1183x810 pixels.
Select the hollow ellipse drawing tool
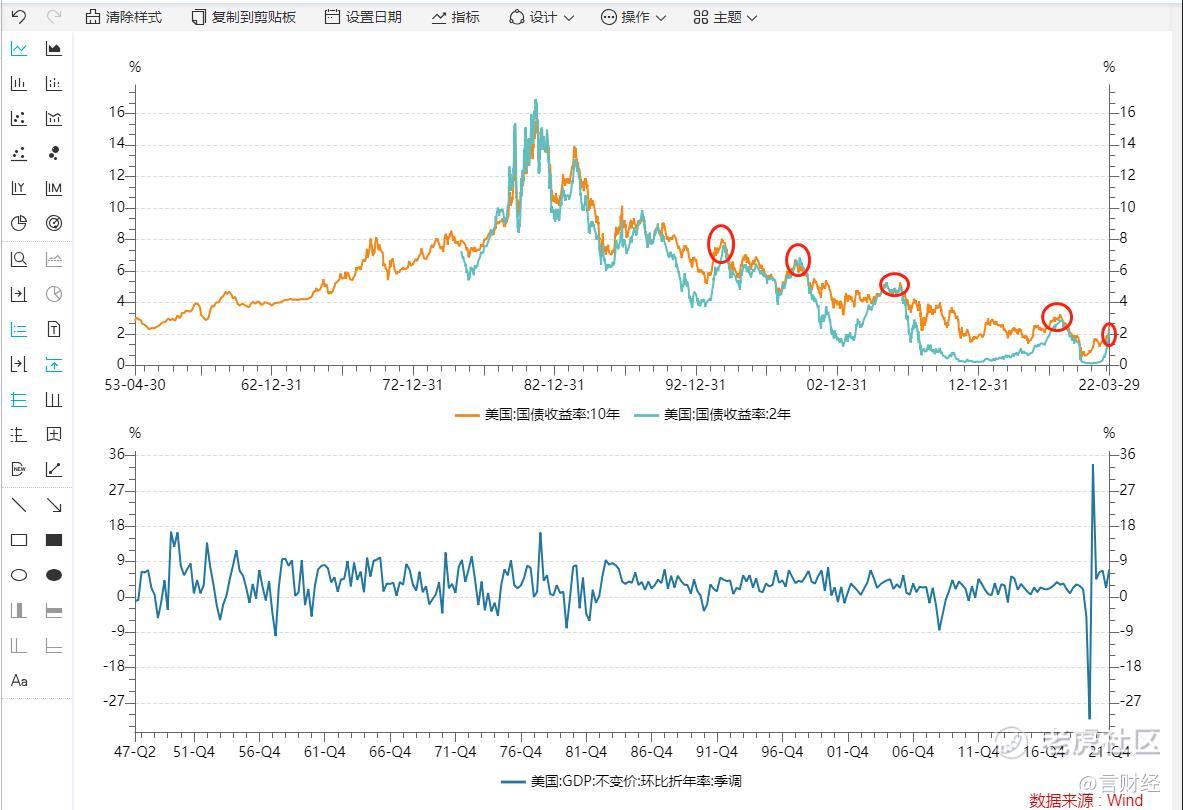pyautogui.click(x=19, y=575)
